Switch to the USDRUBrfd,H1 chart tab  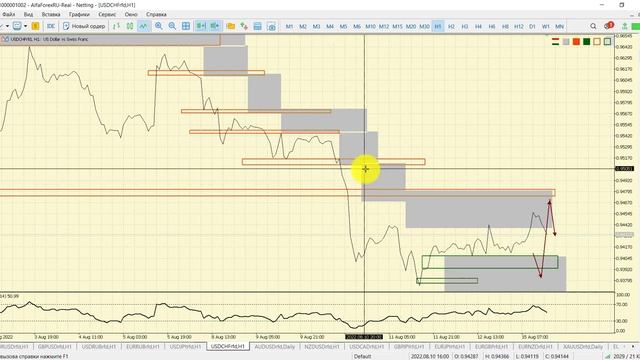[99, 347]
